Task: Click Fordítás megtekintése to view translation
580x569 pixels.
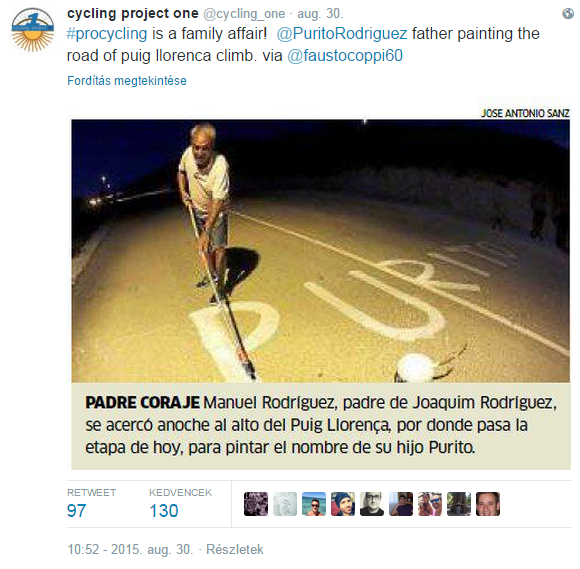Action: (127, 81)
